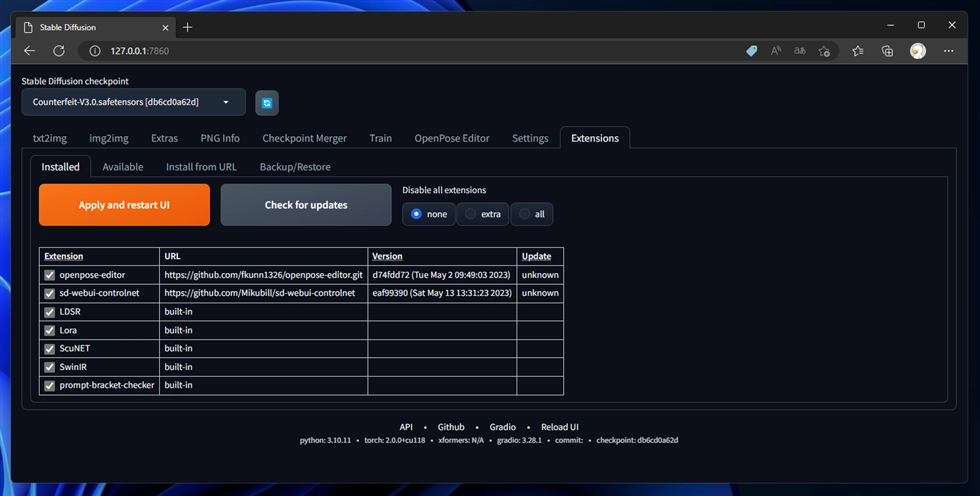Click the sd-webui-controlnet GitHub URL cell
Image resolution: width=980 pixels, height=496 pixels.
pos(263,293)
